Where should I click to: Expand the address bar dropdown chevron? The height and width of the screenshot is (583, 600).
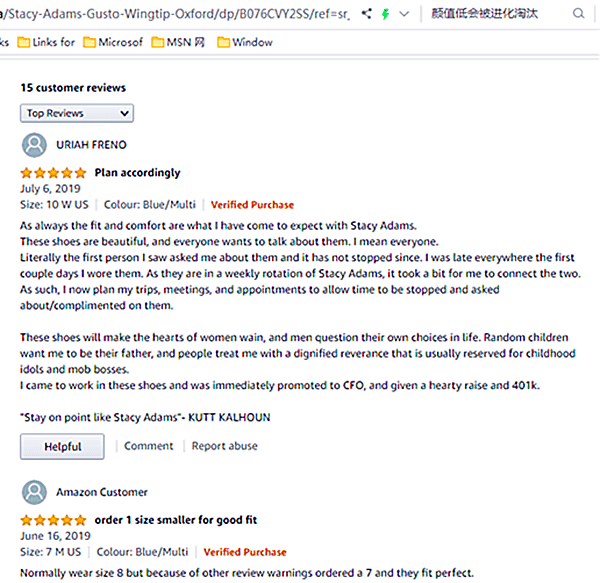click(x=404, y=14)
